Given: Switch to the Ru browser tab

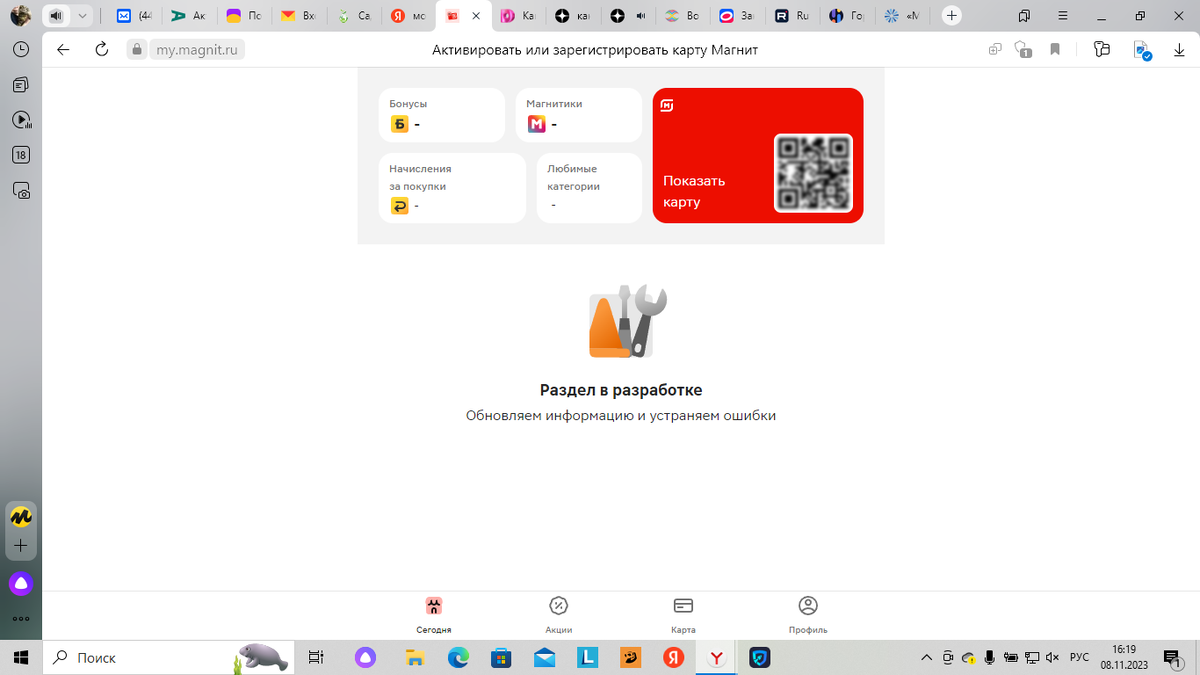Looking at the screenshot, I should pyautogui.click(x=791, y=16).
